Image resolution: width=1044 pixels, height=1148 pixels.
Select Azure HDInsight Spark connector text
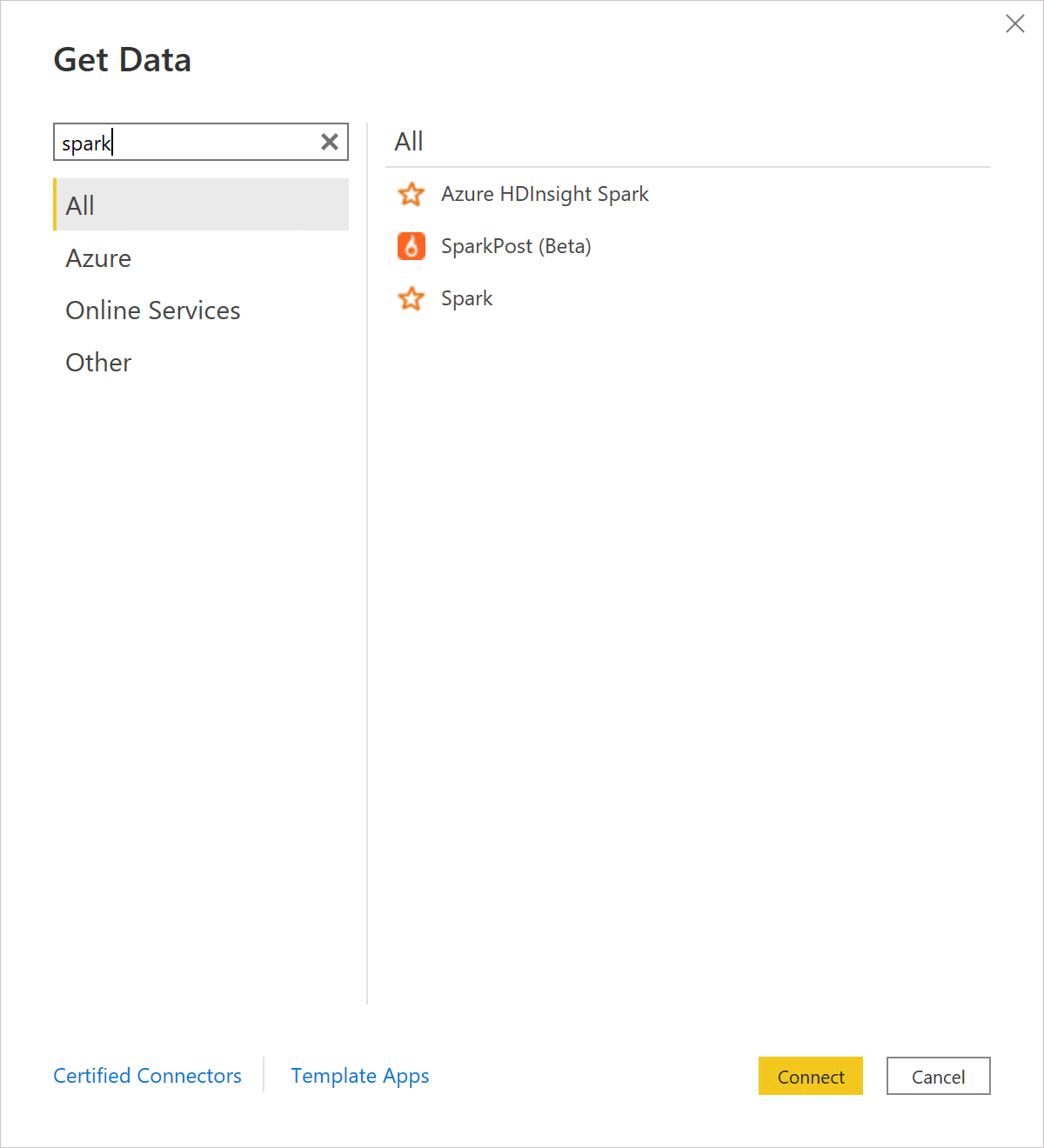click(x=545, y=194)
